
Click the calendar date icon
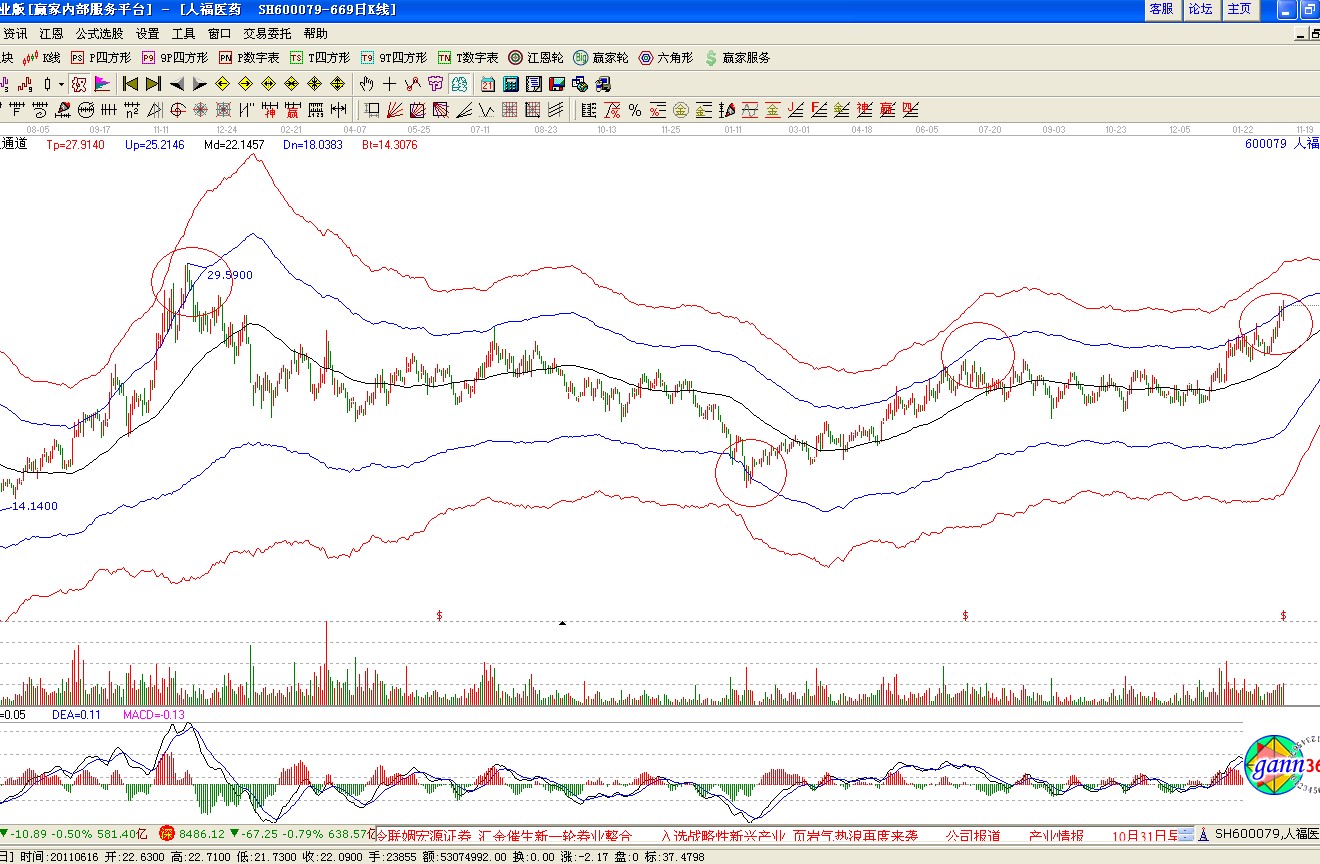[488, 84]
